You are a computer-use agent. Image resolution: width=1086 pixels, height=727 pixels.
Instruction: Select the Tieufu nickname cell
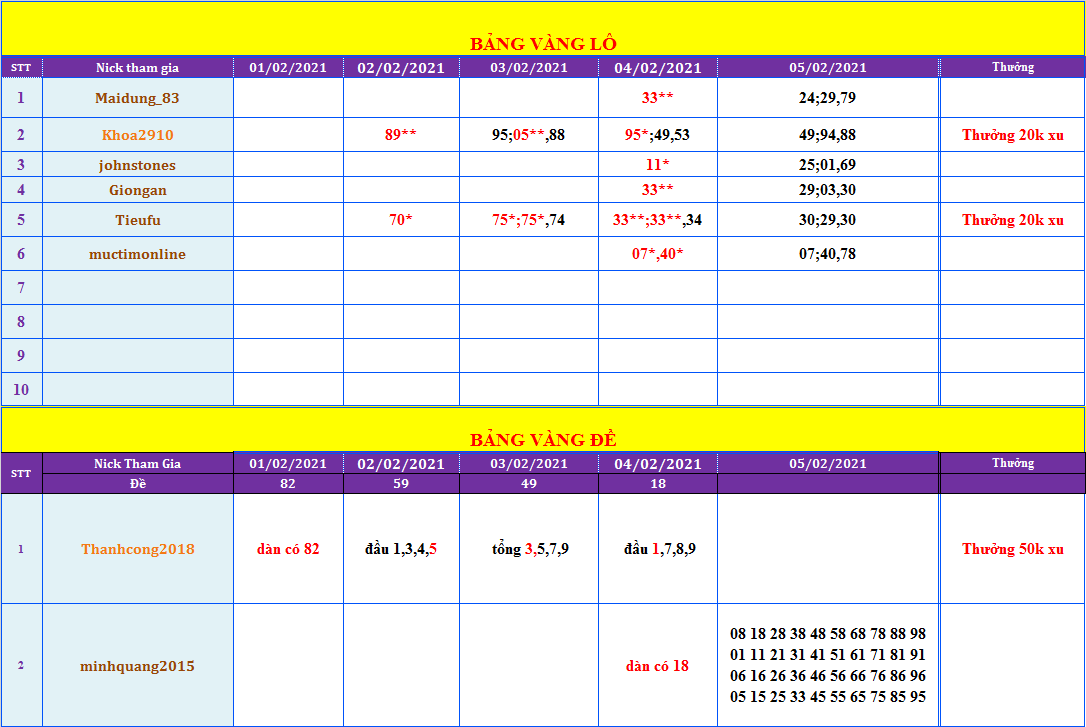click(138, 220)
